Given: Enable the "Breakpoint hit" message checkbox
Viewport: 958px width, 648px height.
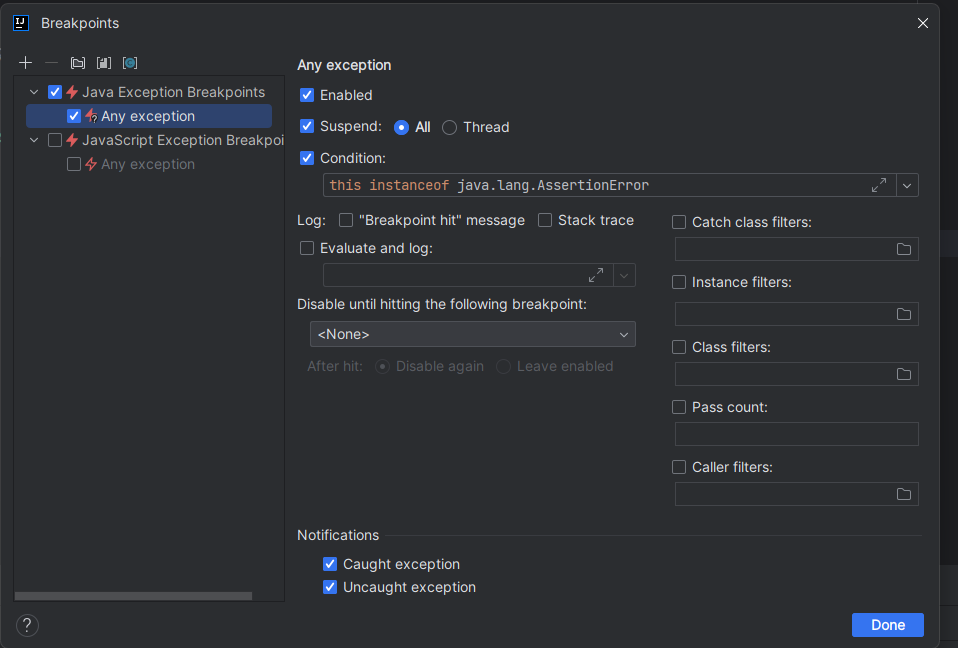Looking at the screenshot, I should pyautogui.click(x=346, y=220).
